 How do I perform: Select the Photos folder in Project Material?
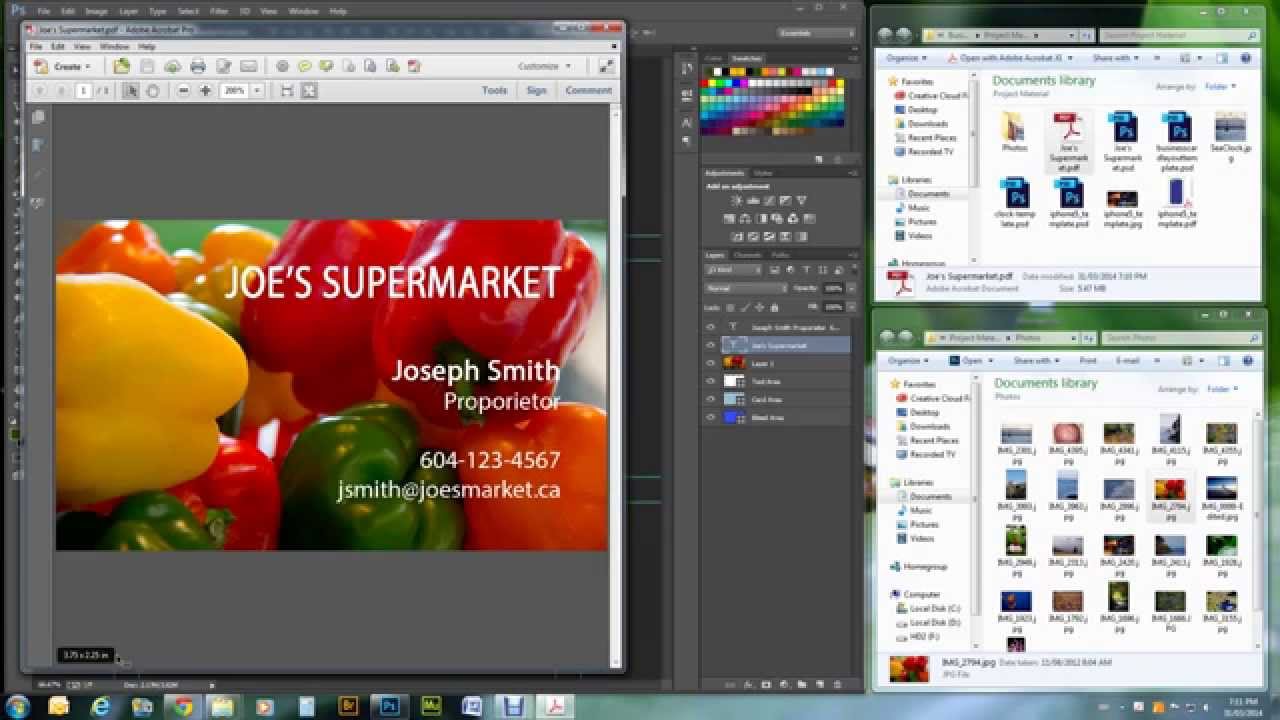[x=1014, y=132]
